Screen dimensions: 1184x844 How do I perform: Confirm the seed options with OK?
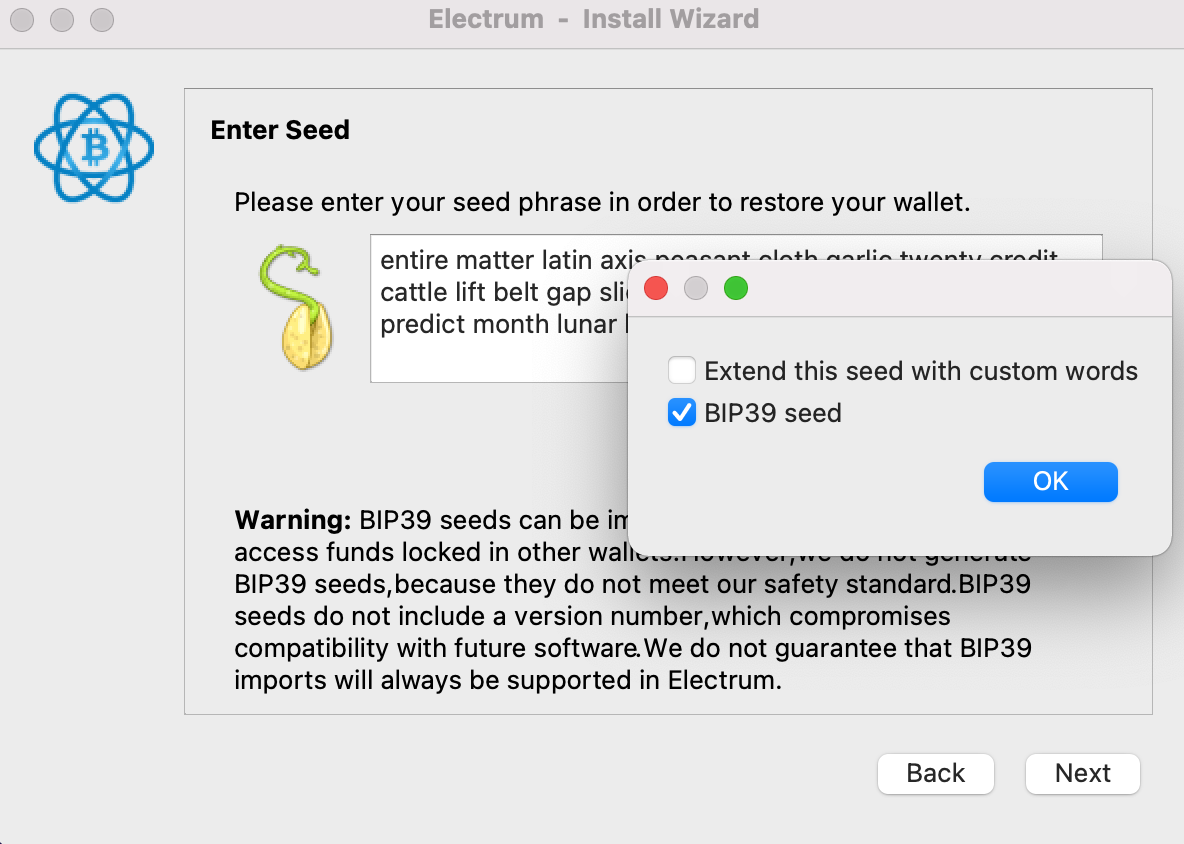coord(1050,482)
